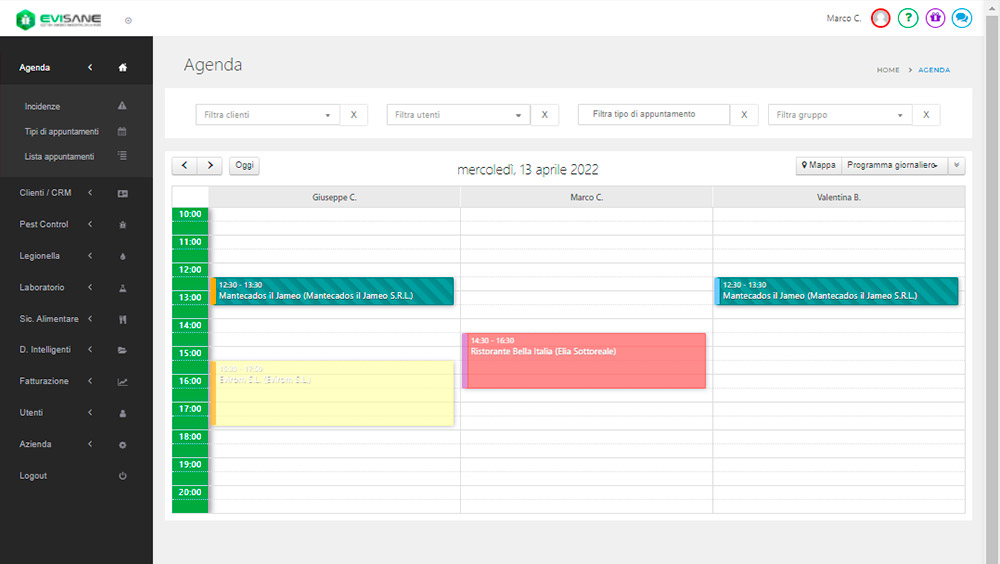Open the red Ristorante Bella Italia appointment
This screenshot has width=1000, height=564.
(x=585, y=361)
